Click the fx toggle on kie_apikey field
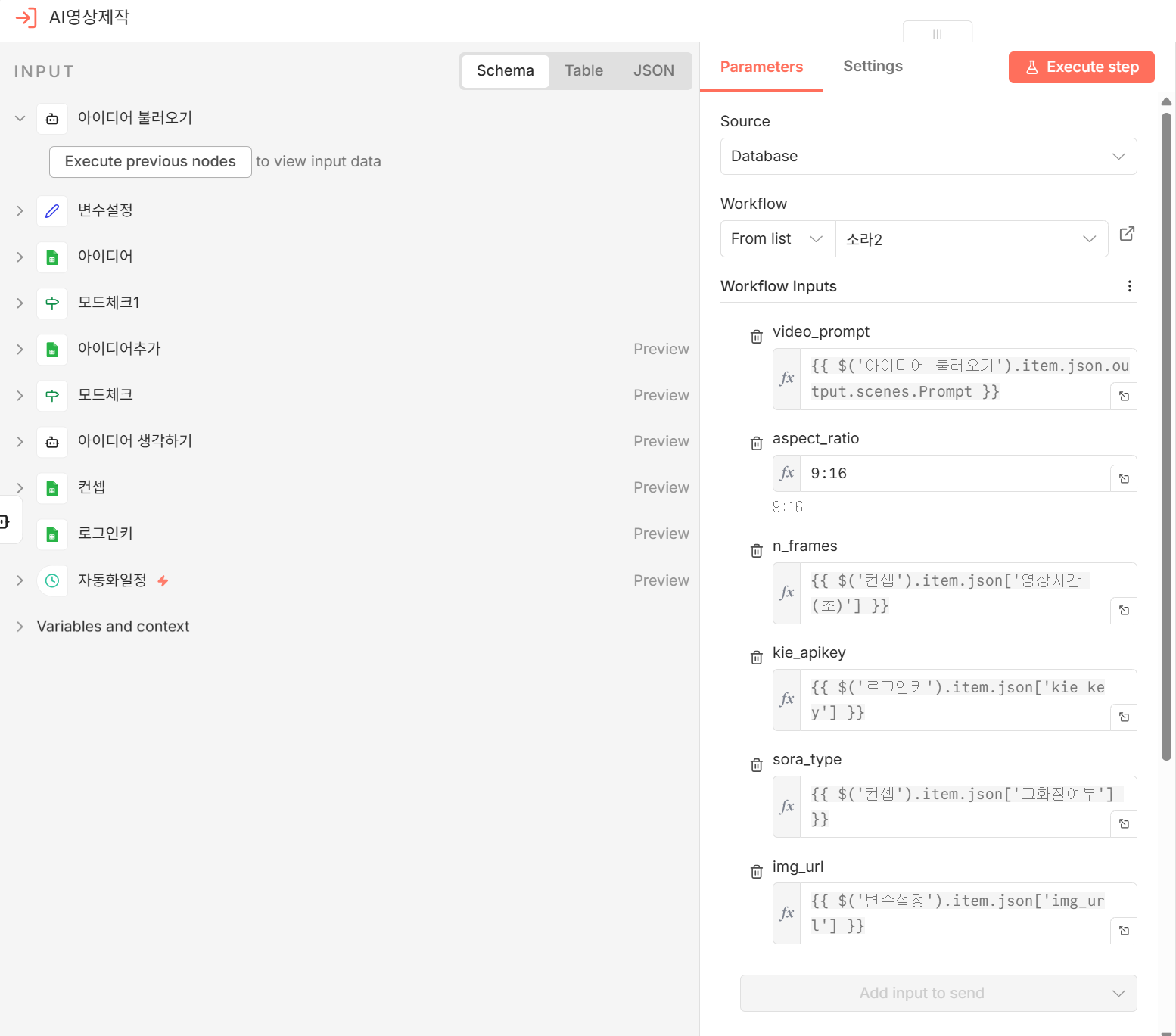The width and height of the screenshot is (1176, 1036). click(787, 700)
